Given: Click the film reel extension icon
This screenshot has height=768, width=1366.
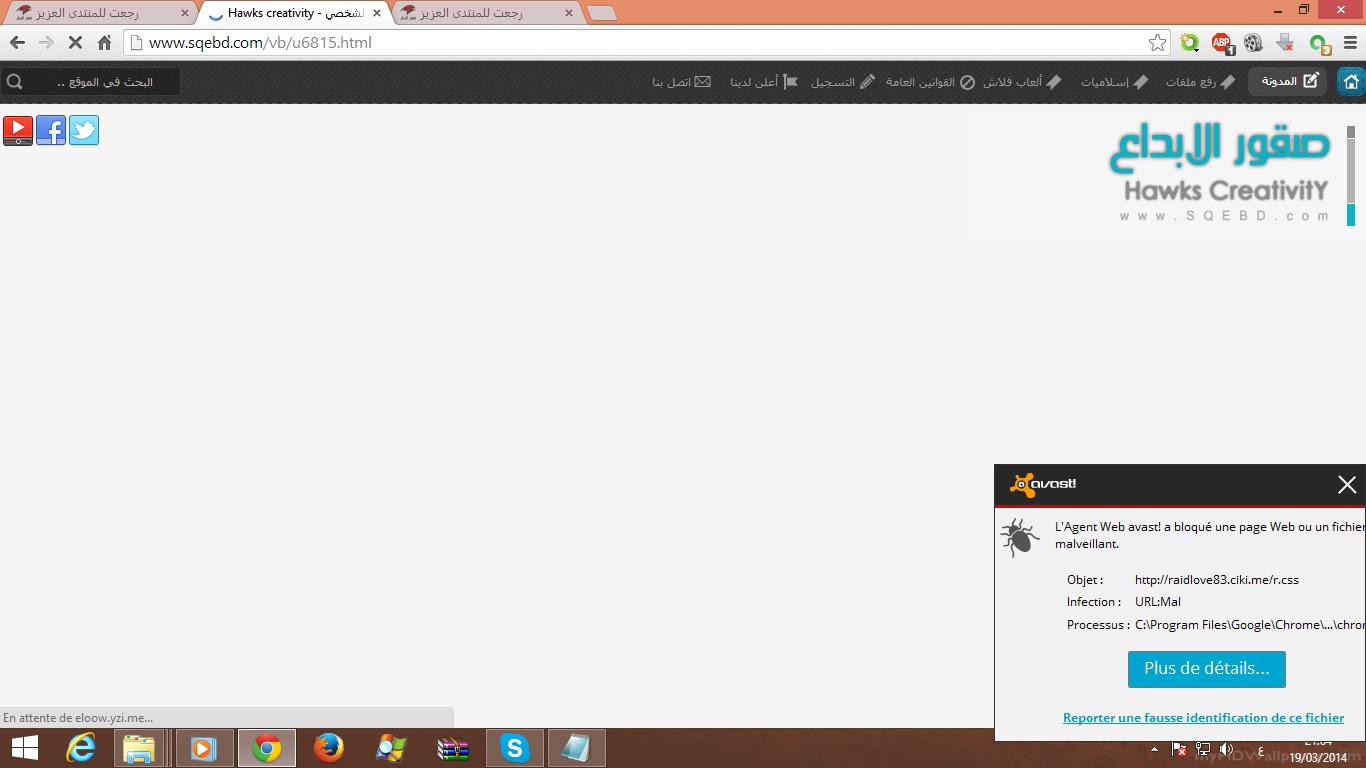Looking at the screenshot, I should 1253,43.
